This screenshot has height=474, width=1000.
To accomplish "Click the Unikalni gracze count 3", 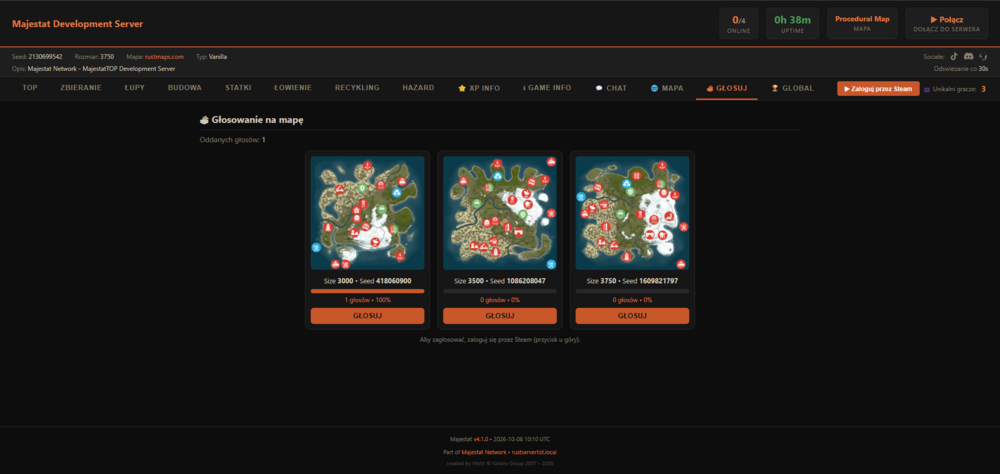I will click(983, 89).
